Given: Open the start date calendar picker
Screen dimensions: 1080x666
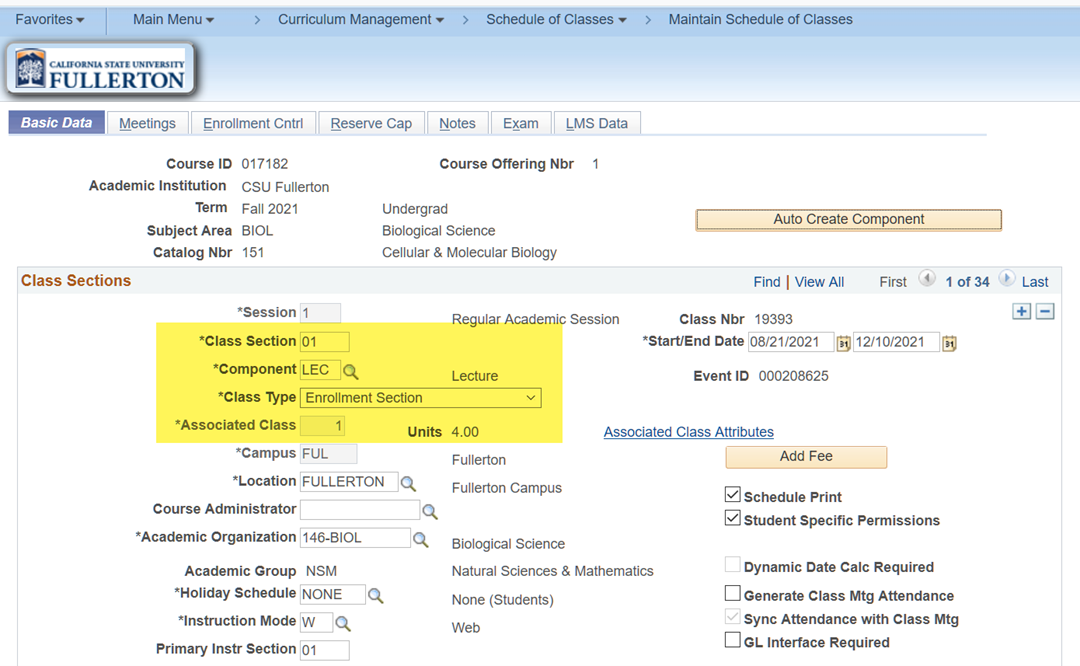Looking at the screenshot, I should tap(843, 343).
